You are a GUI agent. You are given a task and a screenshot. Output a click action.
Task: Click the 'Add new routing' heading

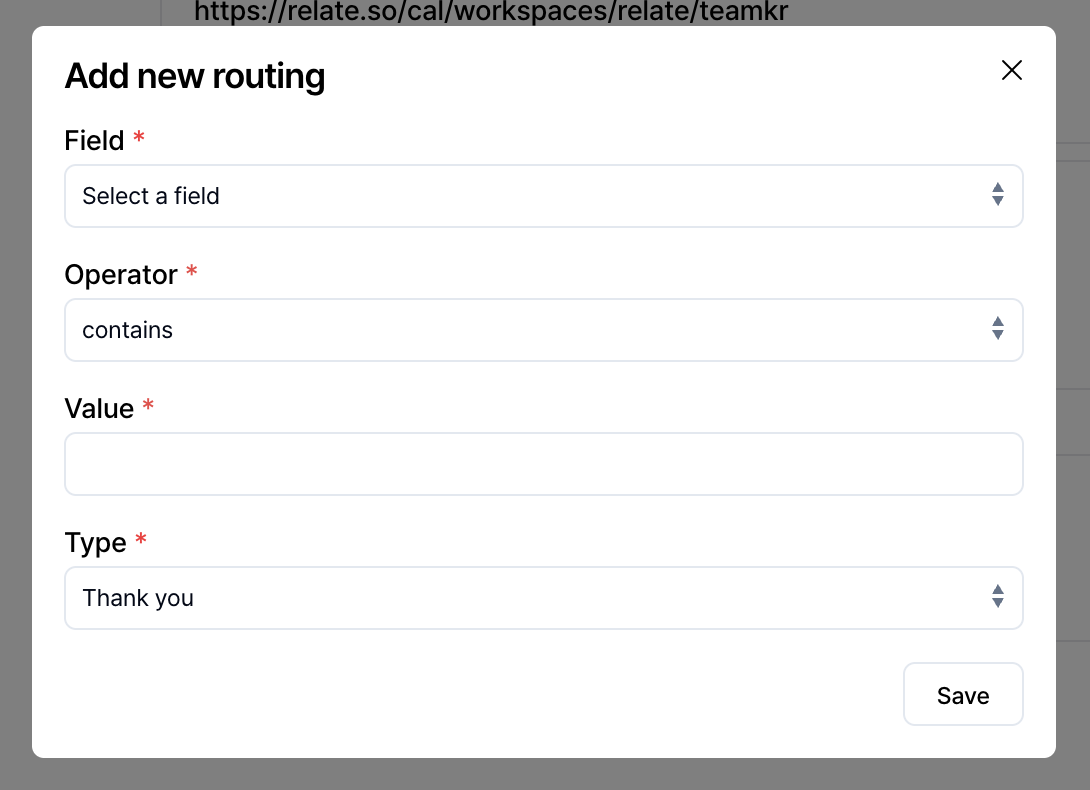tap(195, 75)
